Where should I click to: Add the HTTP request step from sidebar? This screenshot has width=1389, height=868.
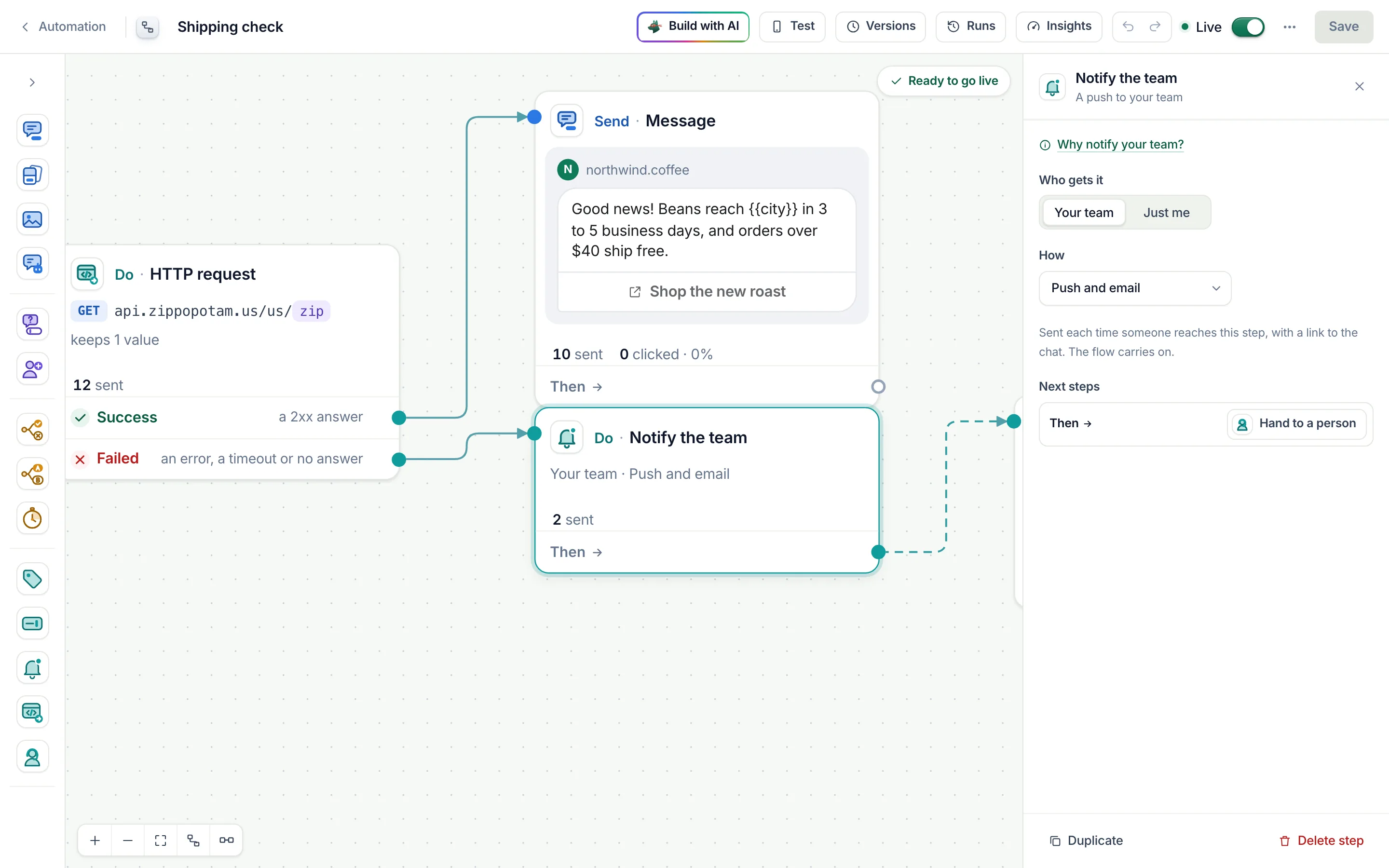pos(33,712)
